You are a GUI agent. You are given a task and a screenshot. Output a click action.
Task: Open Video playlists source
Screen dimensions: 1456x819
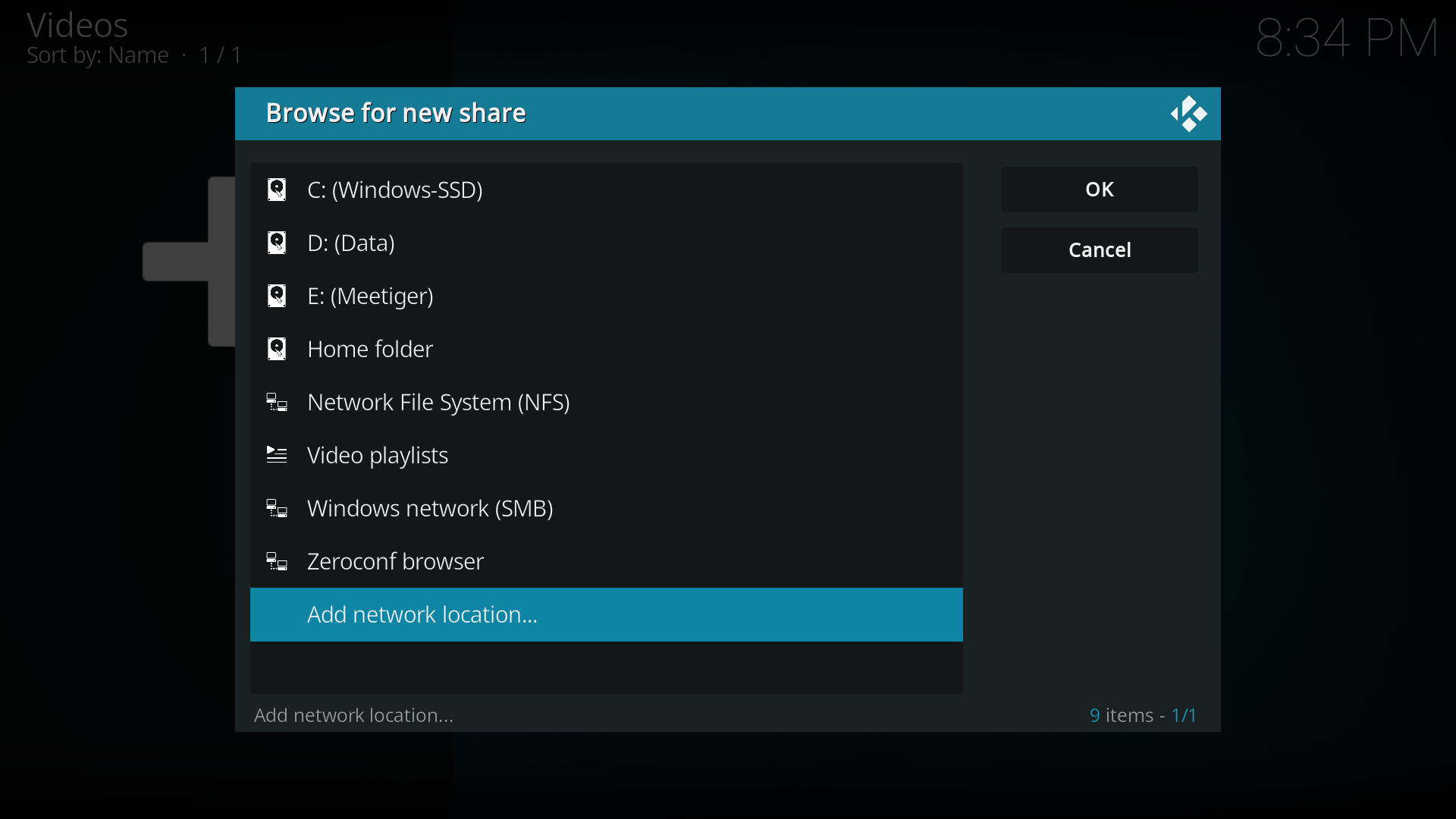378,455
